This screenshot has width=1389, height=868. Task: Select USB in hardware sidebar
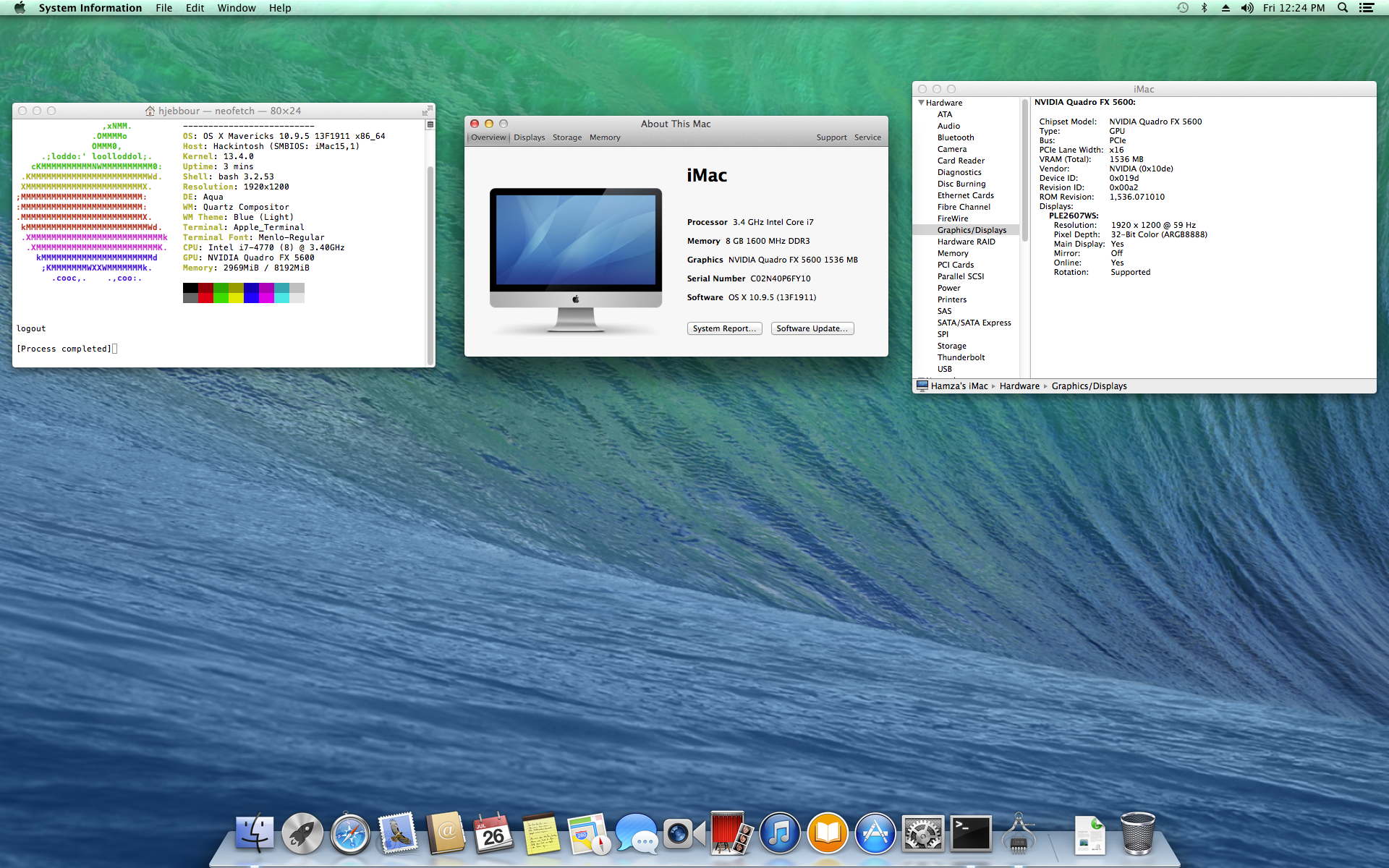coord(945,369)
